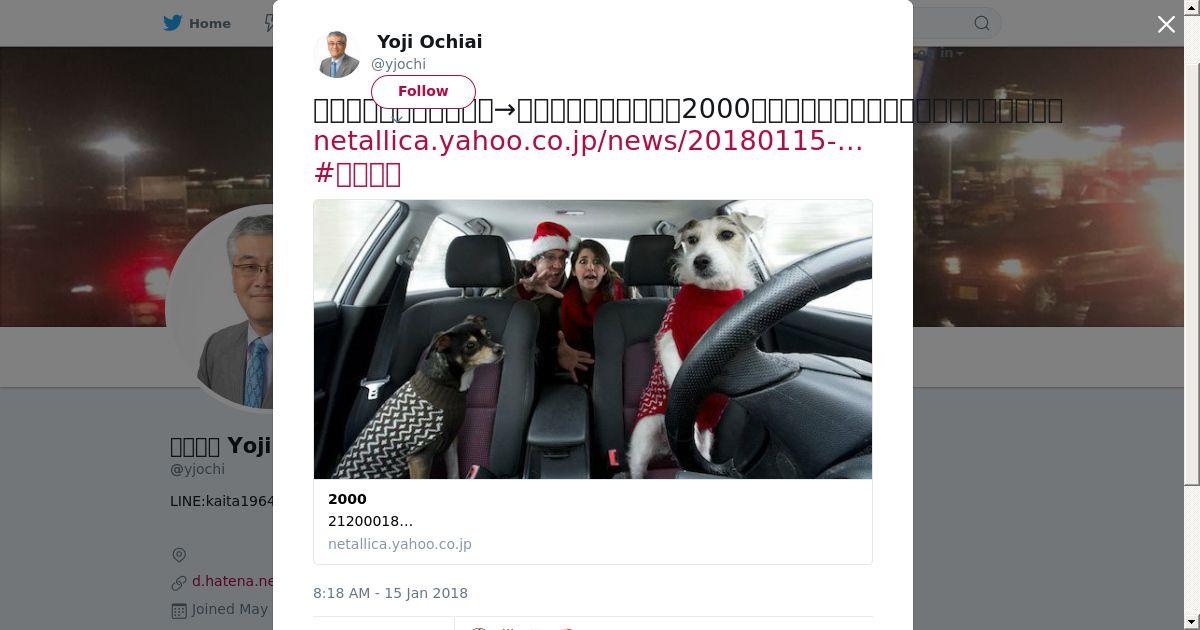Open the dogs in car card image
The height and width of the screenshot is (630, 1200).
click(x=593, y=339)
